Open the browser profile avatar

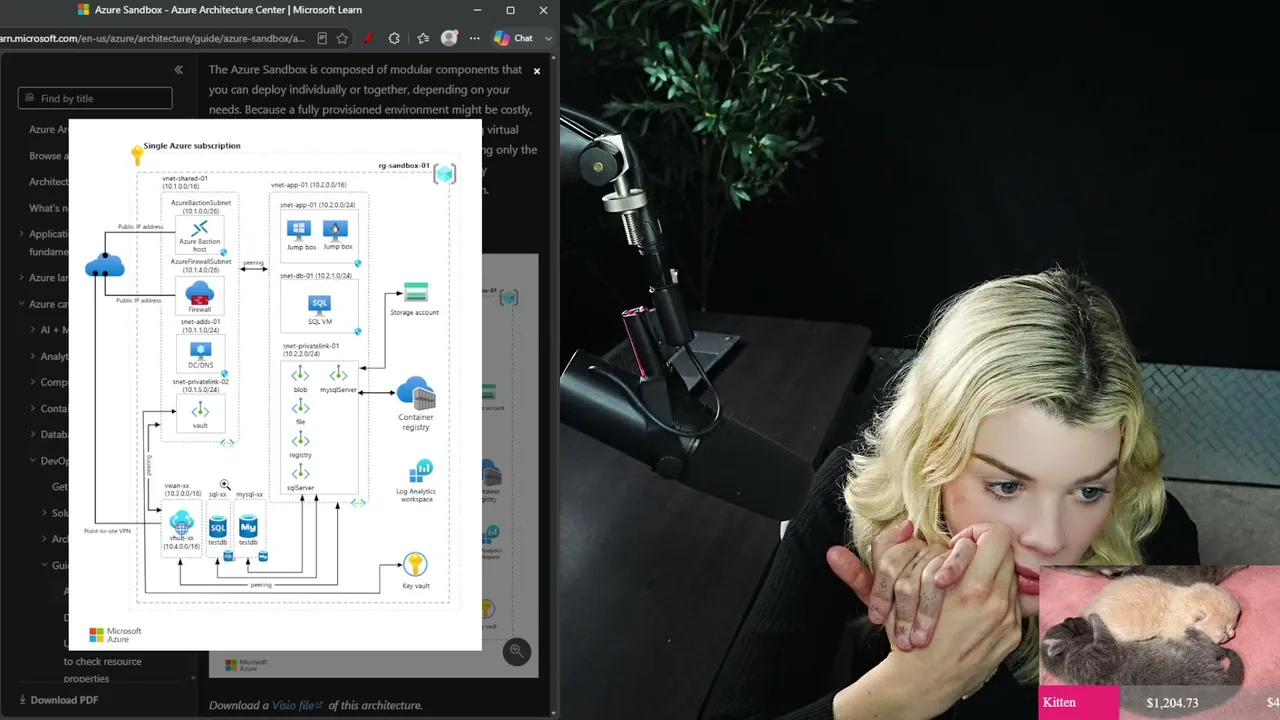[449, 38]
